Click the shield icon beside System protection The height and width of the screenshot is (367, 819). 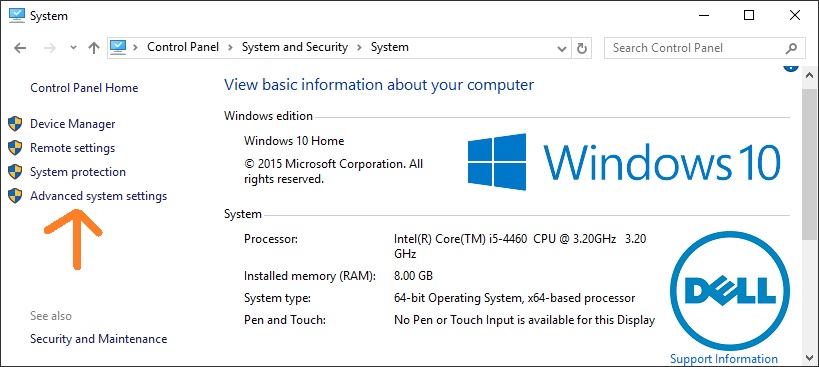15,172
